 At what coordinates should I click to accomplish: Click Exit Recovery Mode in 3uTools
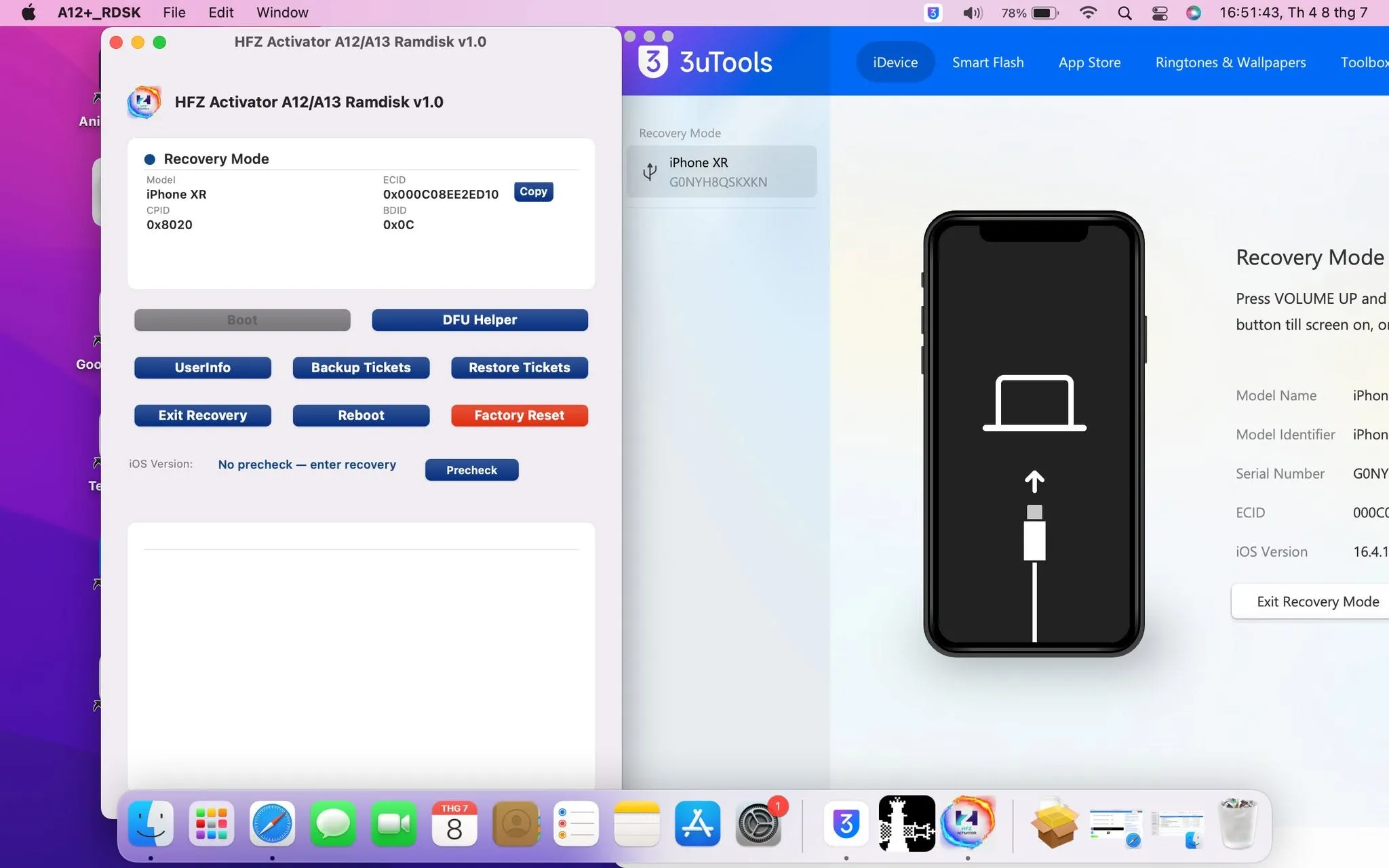[x=1310, y=601]
